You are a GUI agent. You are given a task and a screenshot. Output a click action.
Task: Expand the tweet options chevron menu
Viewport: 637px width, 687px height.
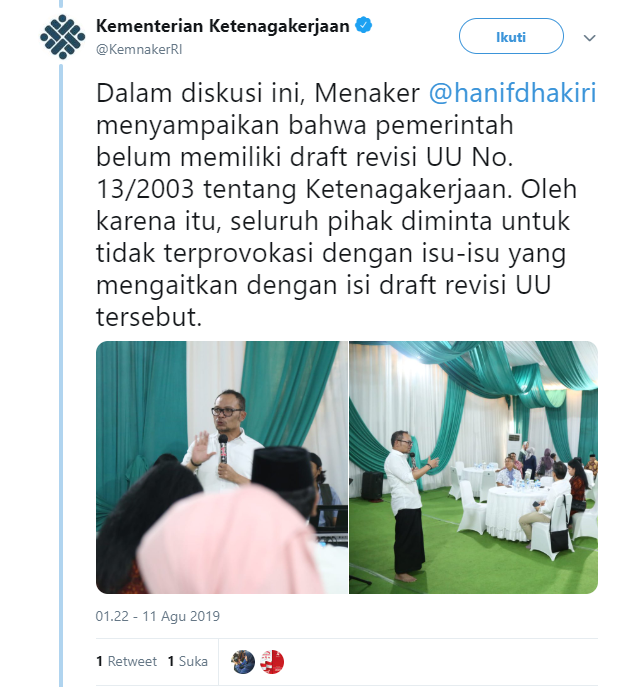point(589,38)
